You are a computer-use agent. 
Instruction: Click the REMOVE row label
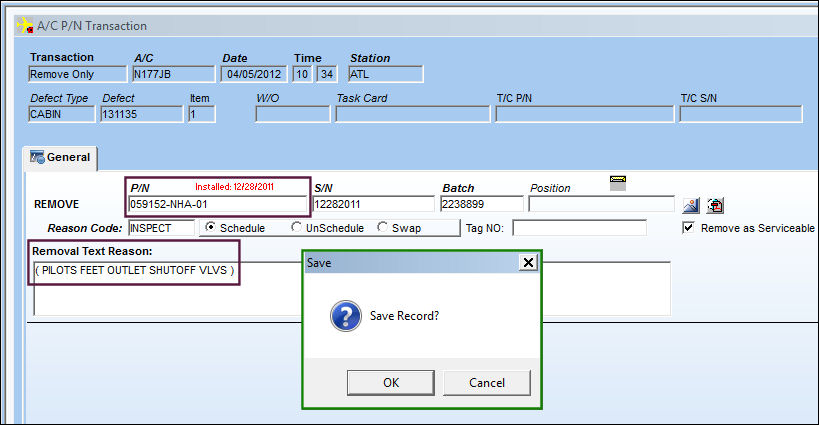tap(56, 204)
